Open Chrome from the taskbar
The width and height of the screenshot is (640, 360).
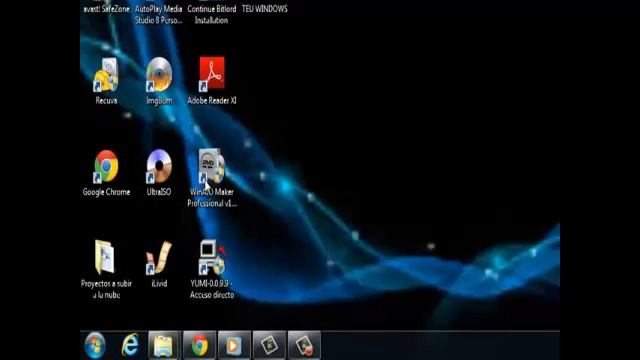click(199, 345)
